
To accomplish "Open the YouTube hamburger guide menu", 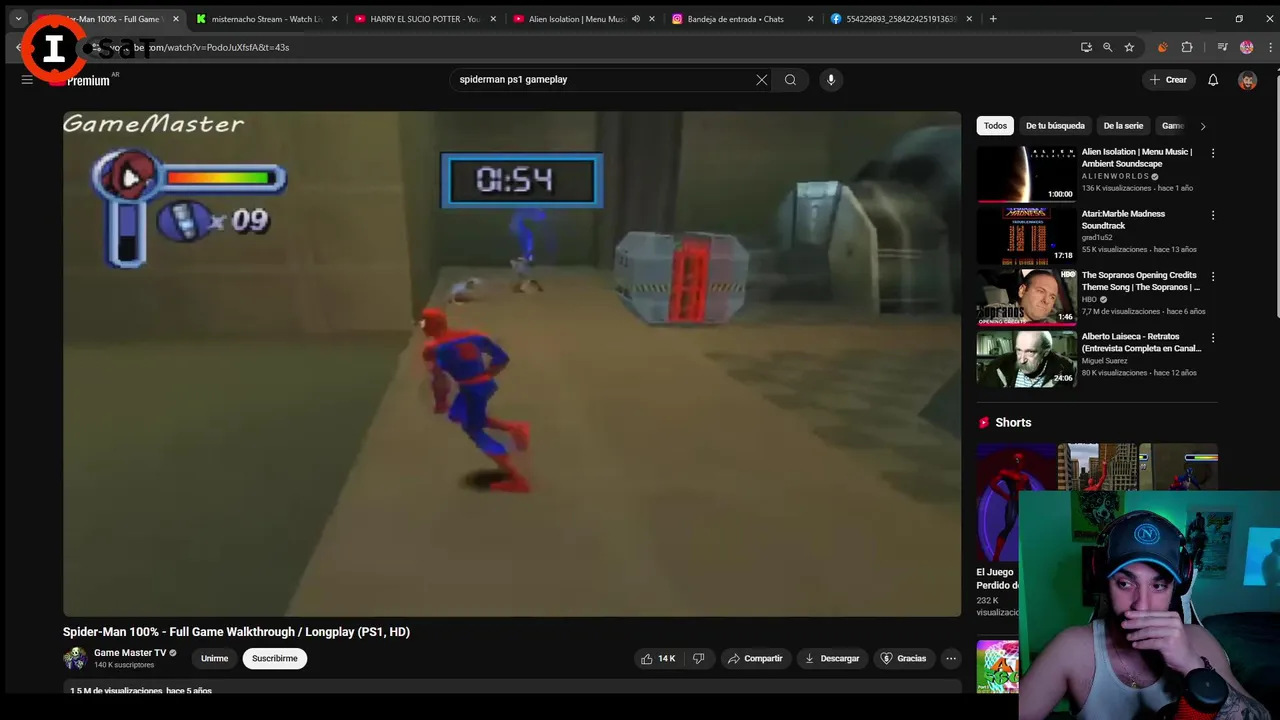I will click(x=27, y=80).
